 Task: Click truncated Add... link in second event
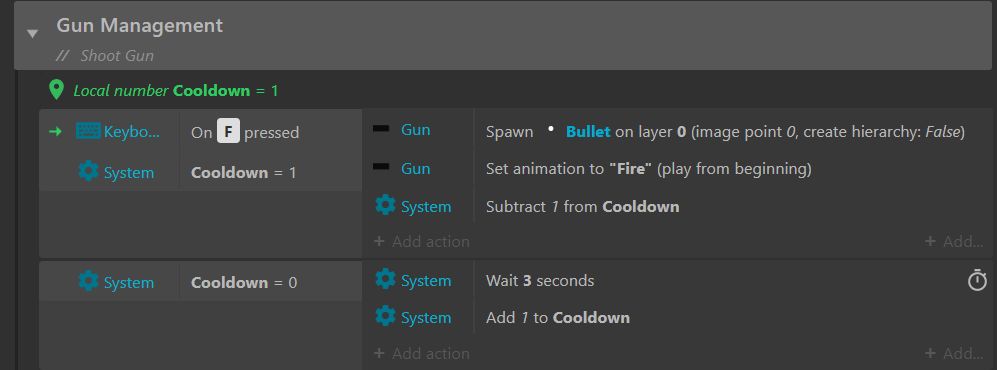point(954,353)
